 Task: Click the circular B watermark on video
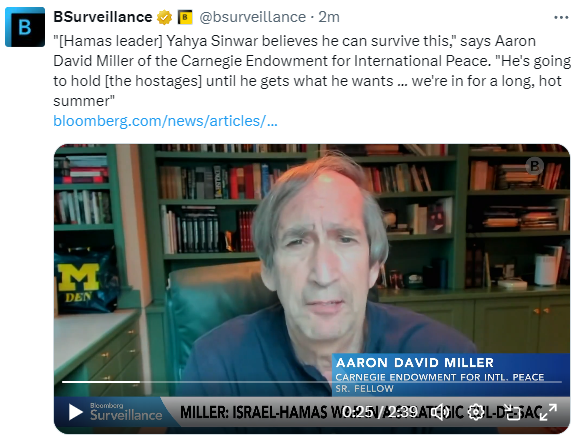point(535,166)
